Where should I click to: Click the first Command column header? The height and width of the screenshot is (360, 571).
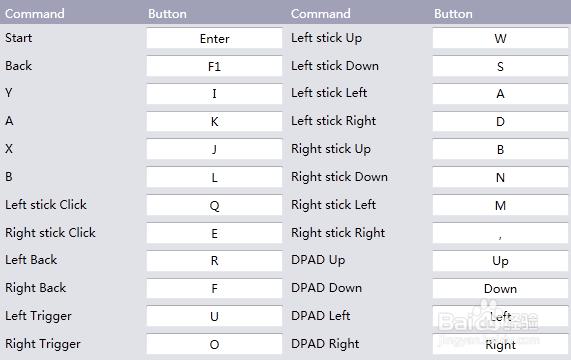pyautogui.click(x=35, y=14)
